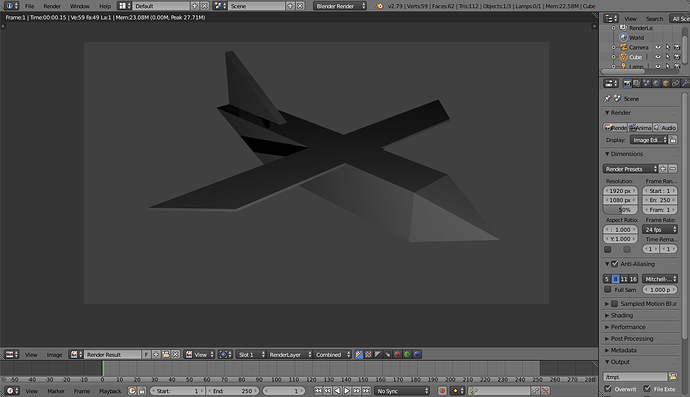
Task: Expand the Cube object in the Outliner
Action: pos(613,57)
